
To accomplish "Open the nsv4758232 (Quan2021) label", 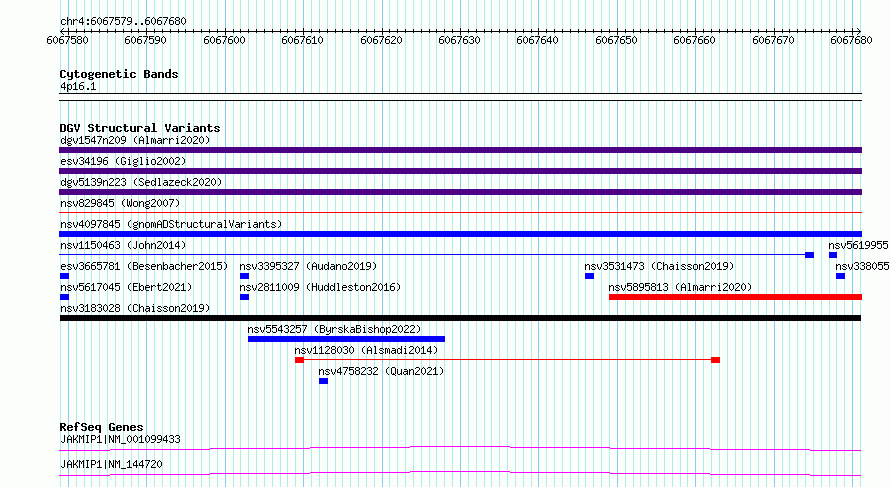I will [x=381, y=371].
